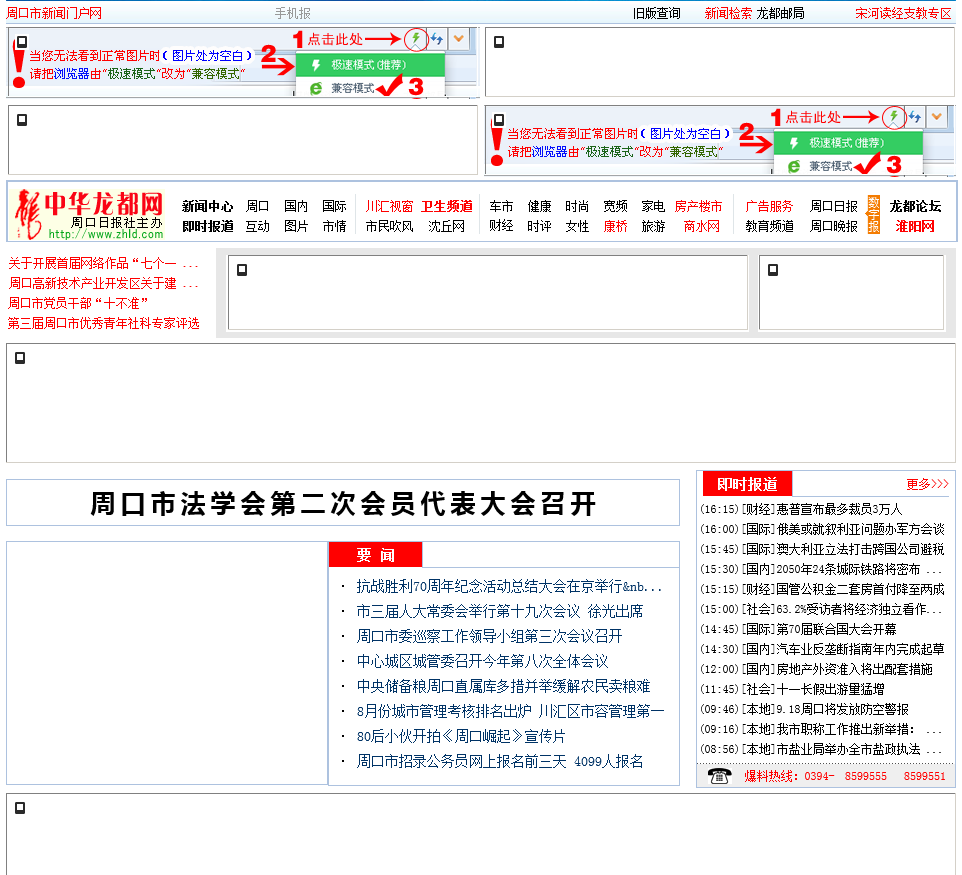Open notice 关于开展首届网络作品“七个一
Screen dimensions: 962x875
tap(103, 263)
